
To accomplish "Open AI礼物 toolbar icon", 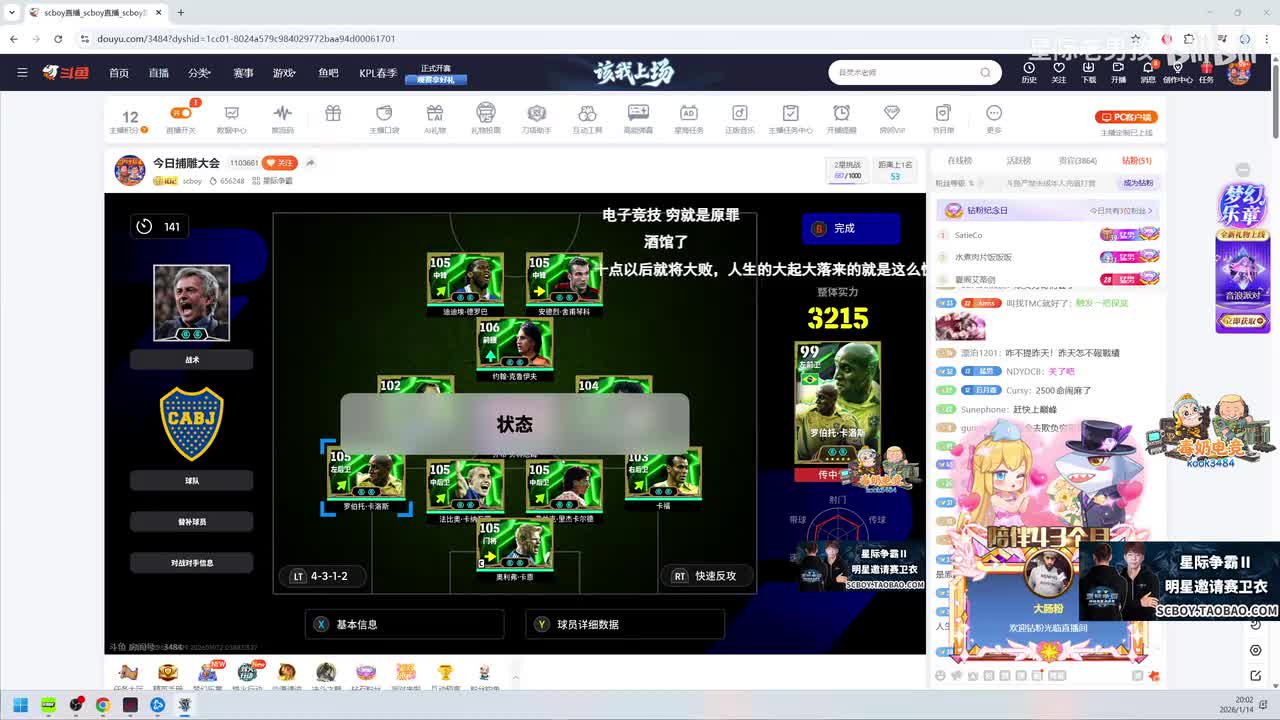I will pos(435,119).
